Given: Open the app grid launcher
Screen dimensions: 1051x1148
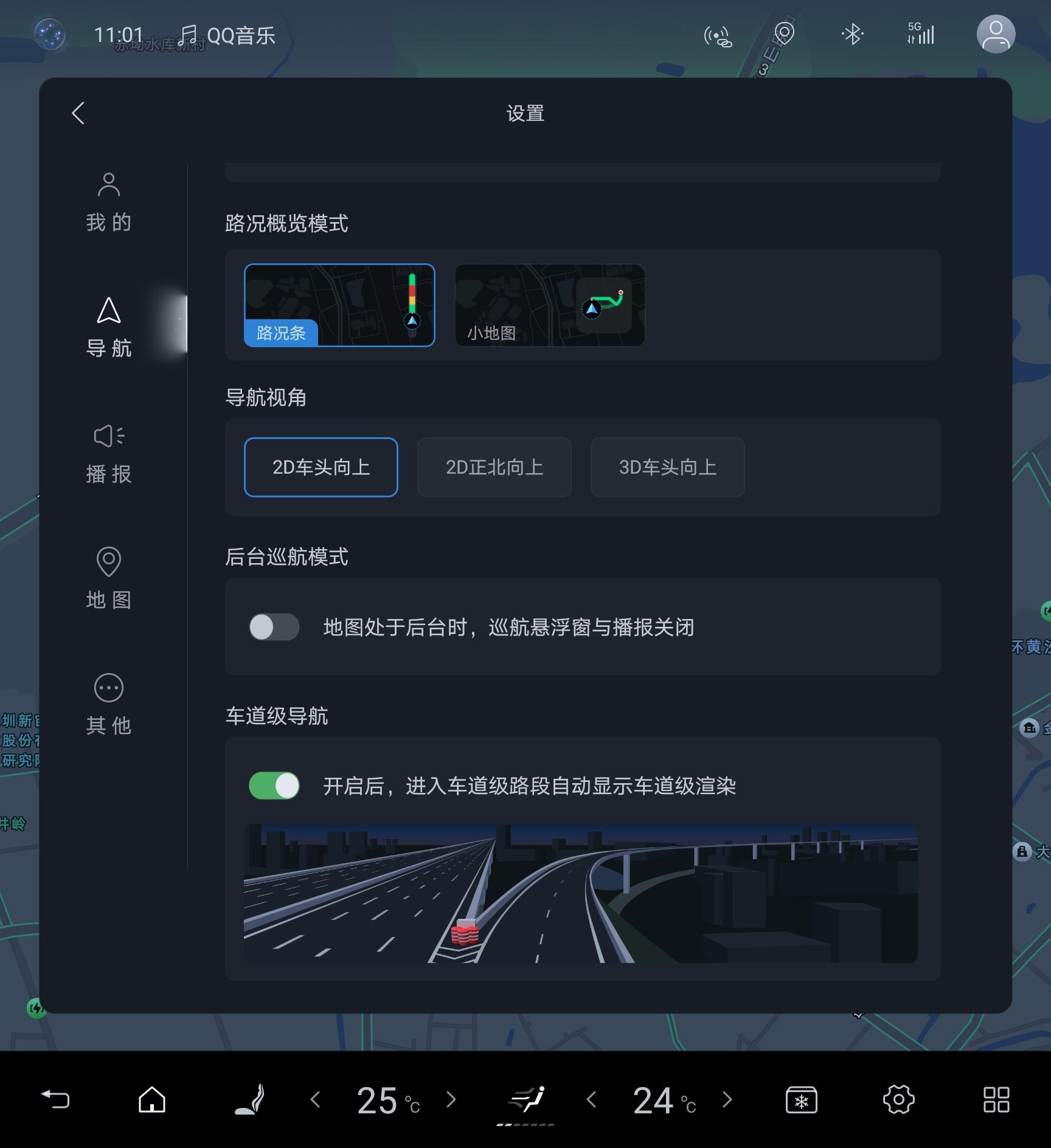Looking at the screenshot, I should coord(996,1099).
